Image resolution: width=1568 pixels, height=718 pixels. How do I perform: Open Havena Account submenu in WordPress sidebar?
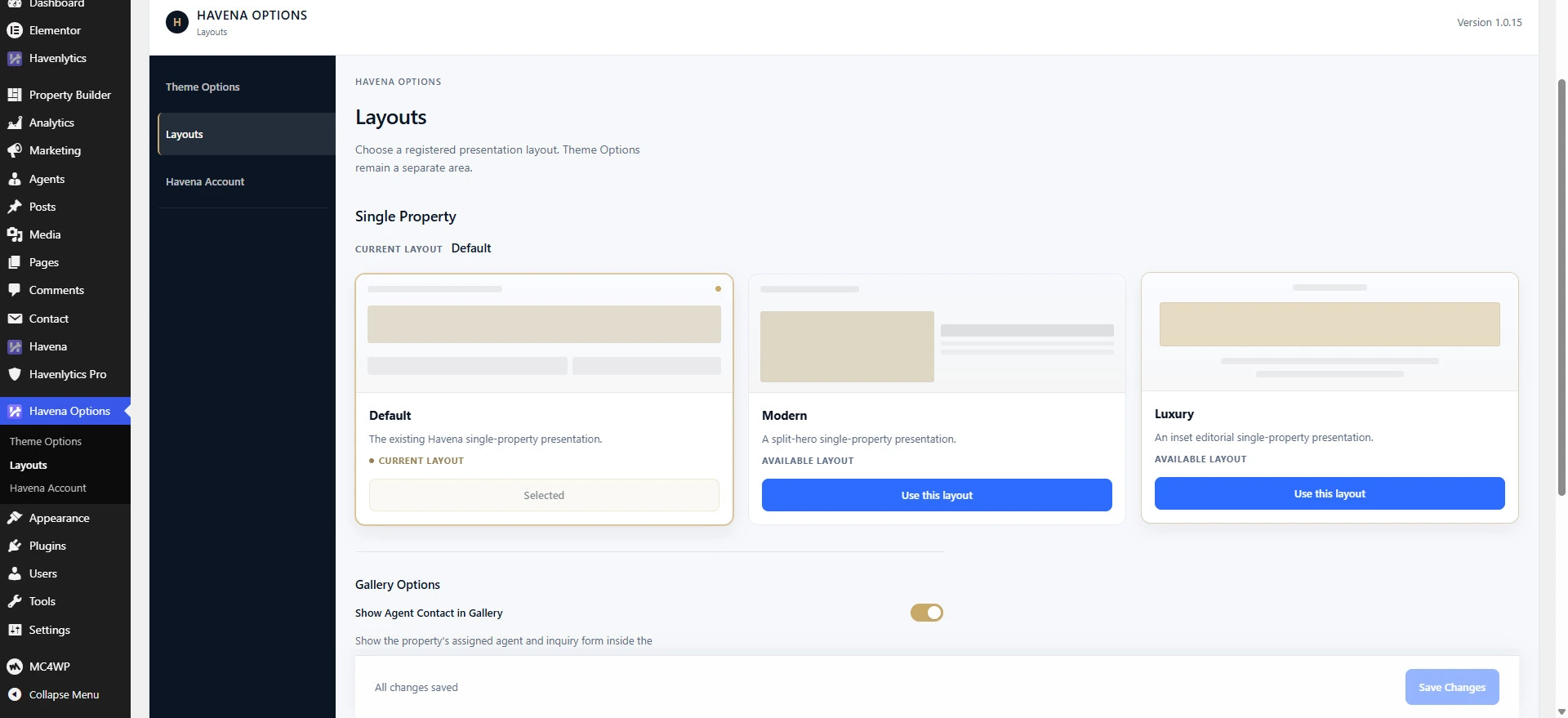click(48, 488)
